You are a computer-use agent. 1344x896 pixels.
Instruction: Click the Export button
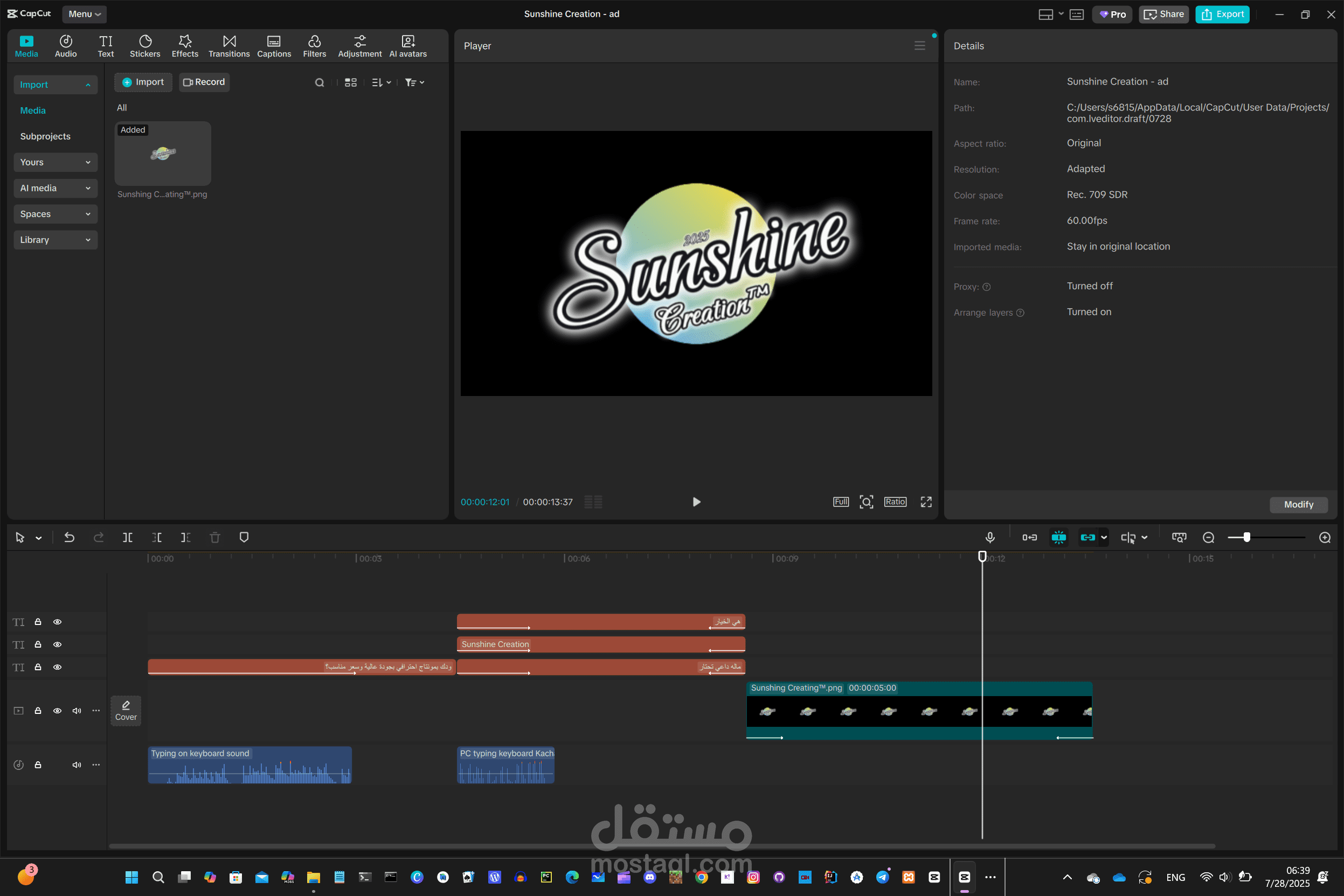click(x=1222, y=13)
